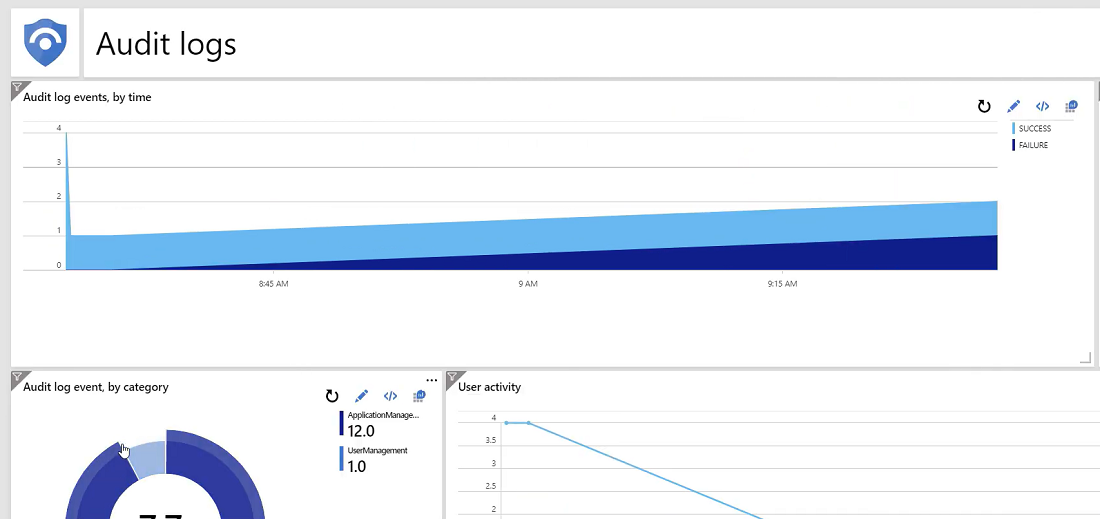Click the first data point on User activity line
This screenshot has height=519, width=1100.
pyautogui.click(x=506, y=423)
